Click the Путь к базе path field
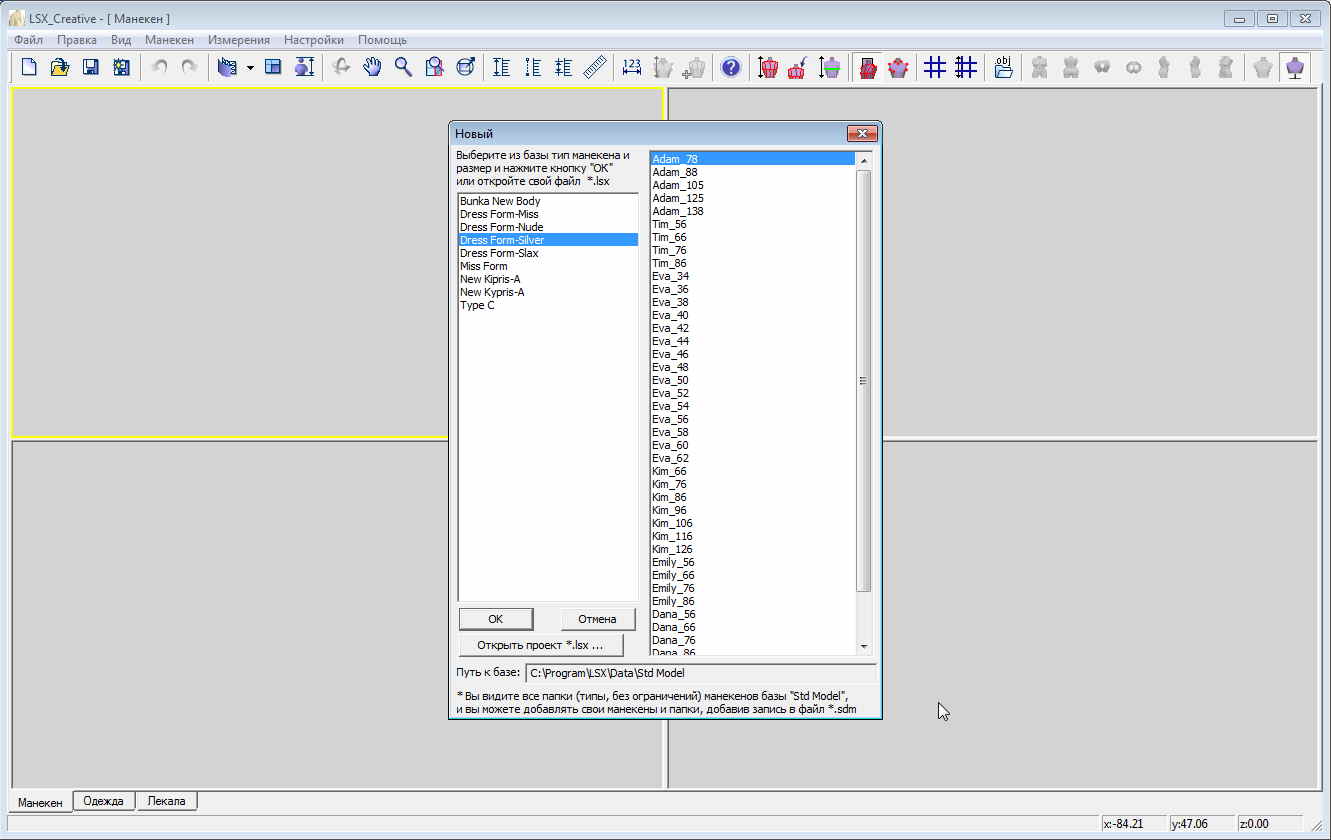The height and width of the screenshot is (840, 1331). coord(700,673)
